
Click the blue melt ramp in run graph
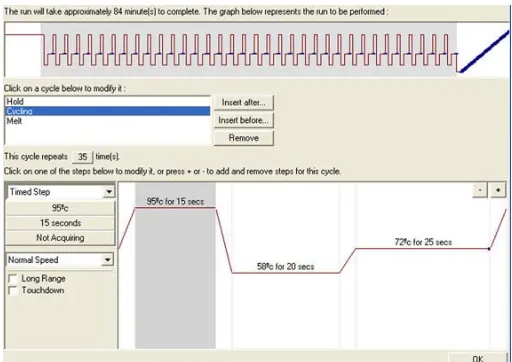[x=484, y=52]
